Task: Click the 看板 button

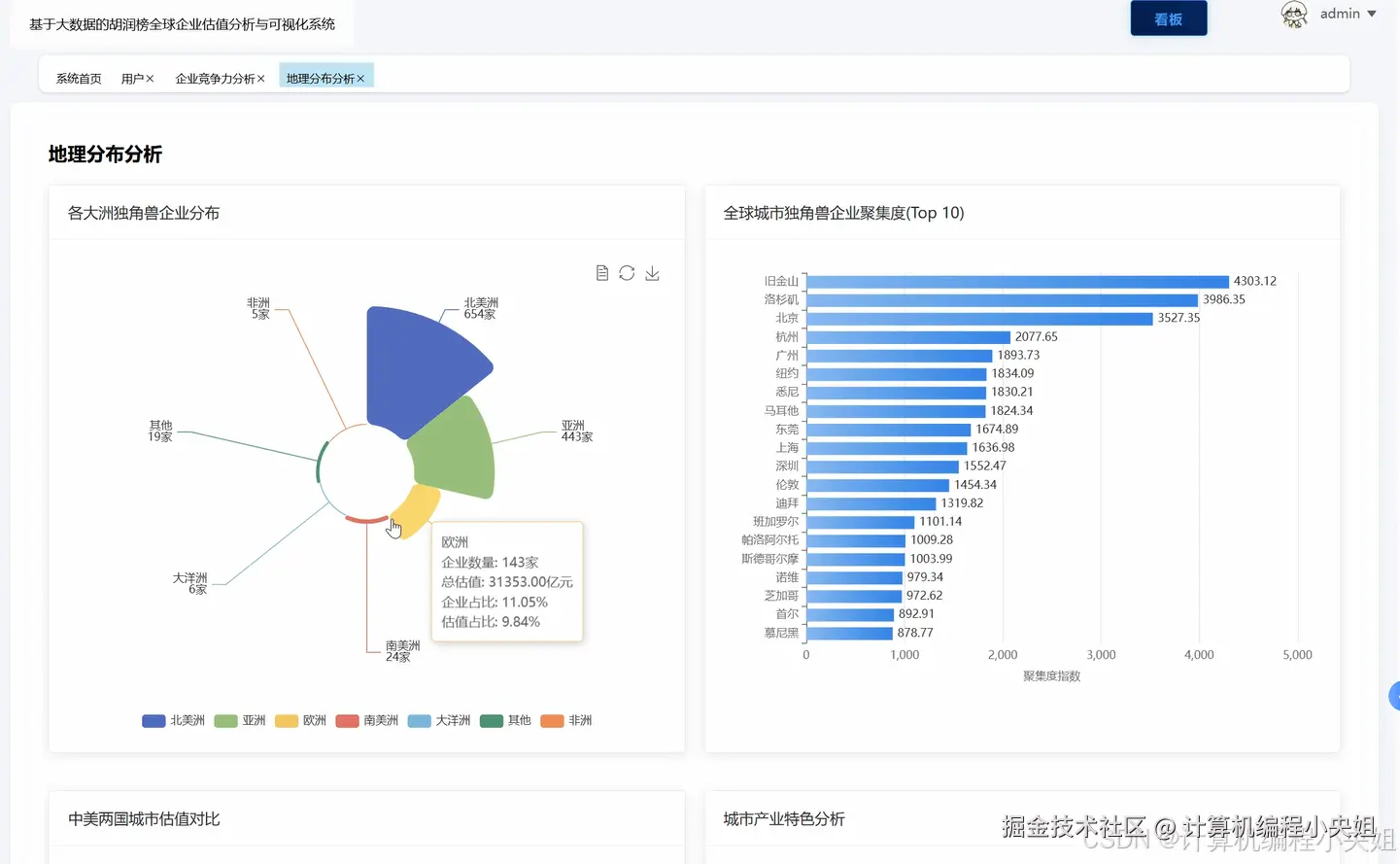Action: [x=1169, y=18]
